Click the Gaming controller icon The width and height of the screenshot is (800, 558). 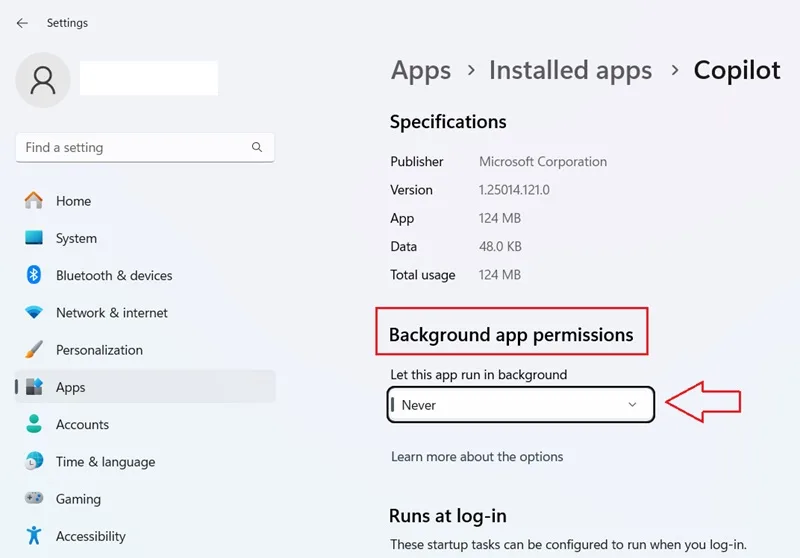pyautogui.click(x=34, y=498)
